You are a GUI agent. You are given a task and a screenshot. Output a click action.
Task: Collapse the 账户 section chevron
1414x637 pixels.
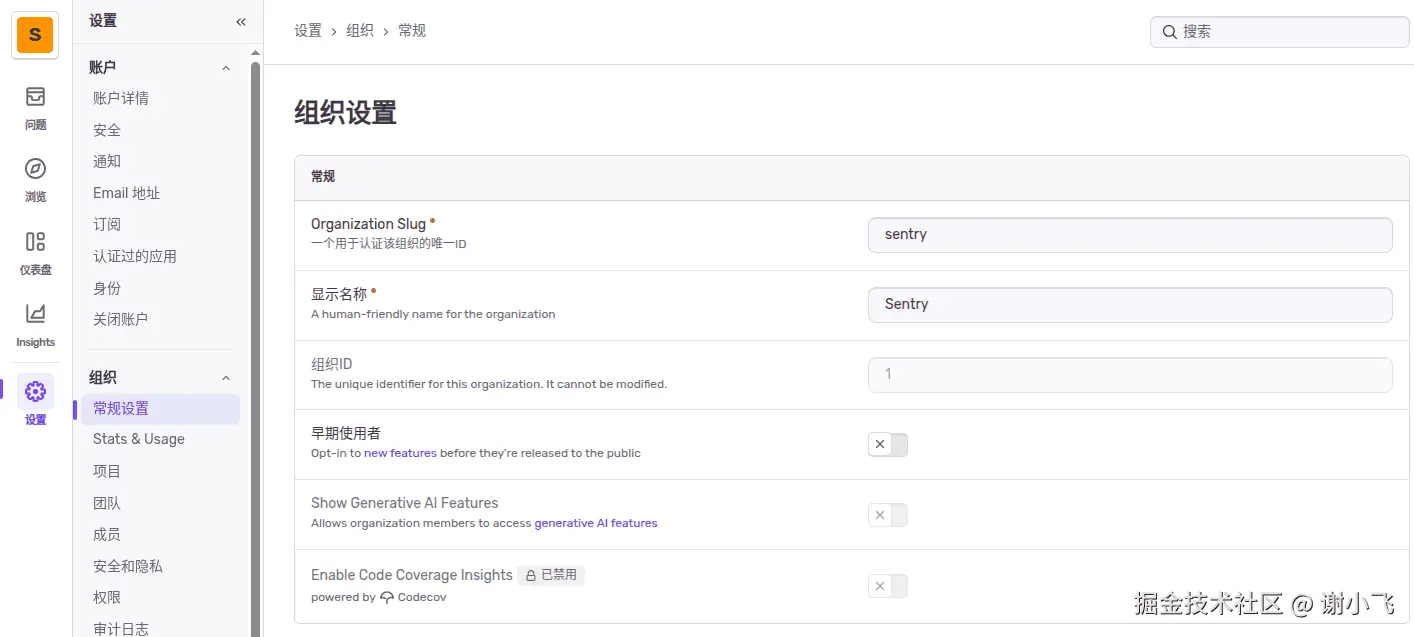pos(226,68)
